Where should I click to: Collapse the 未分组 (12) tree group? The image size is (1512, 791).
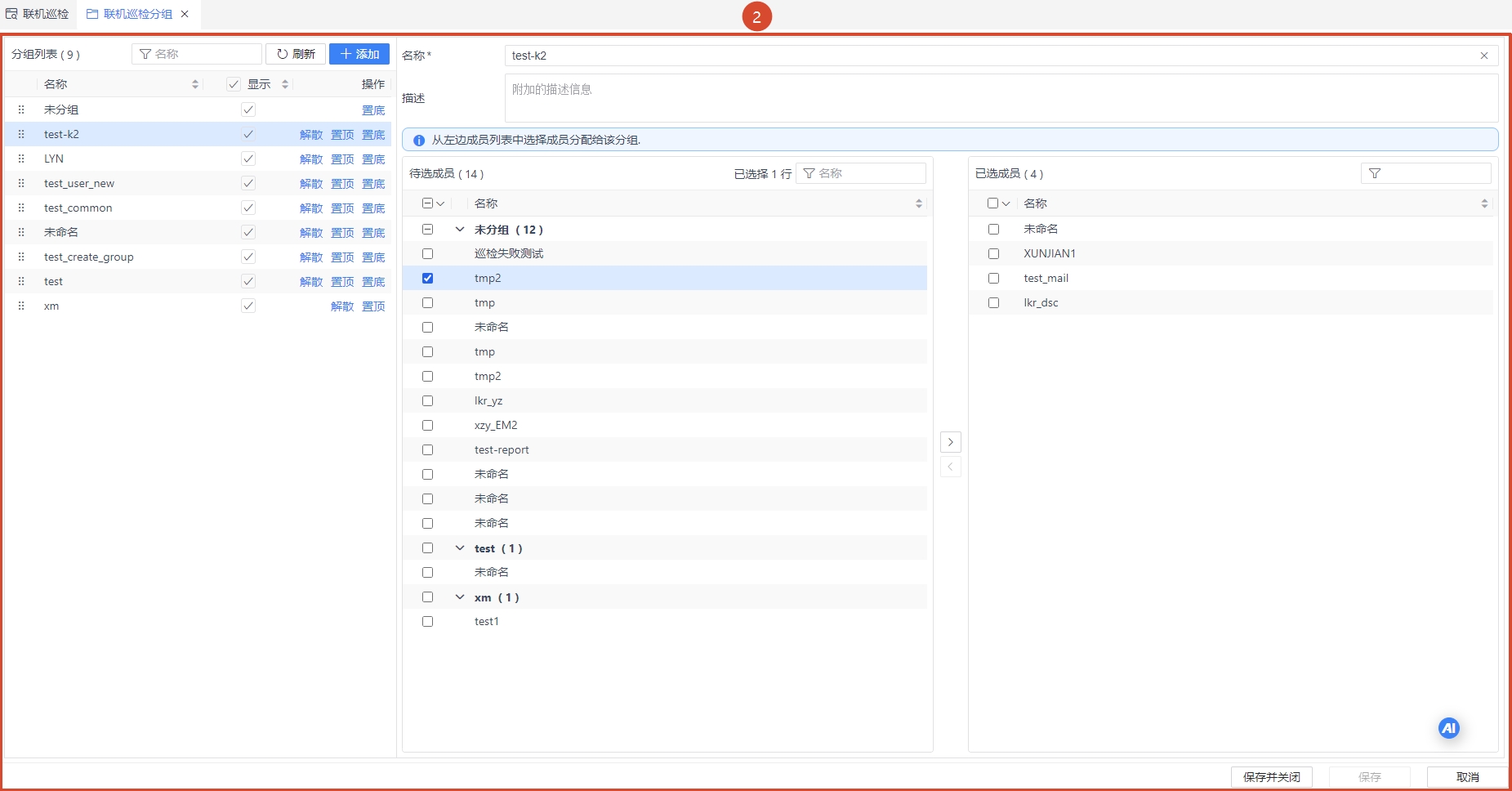click(x=460, y=230)
